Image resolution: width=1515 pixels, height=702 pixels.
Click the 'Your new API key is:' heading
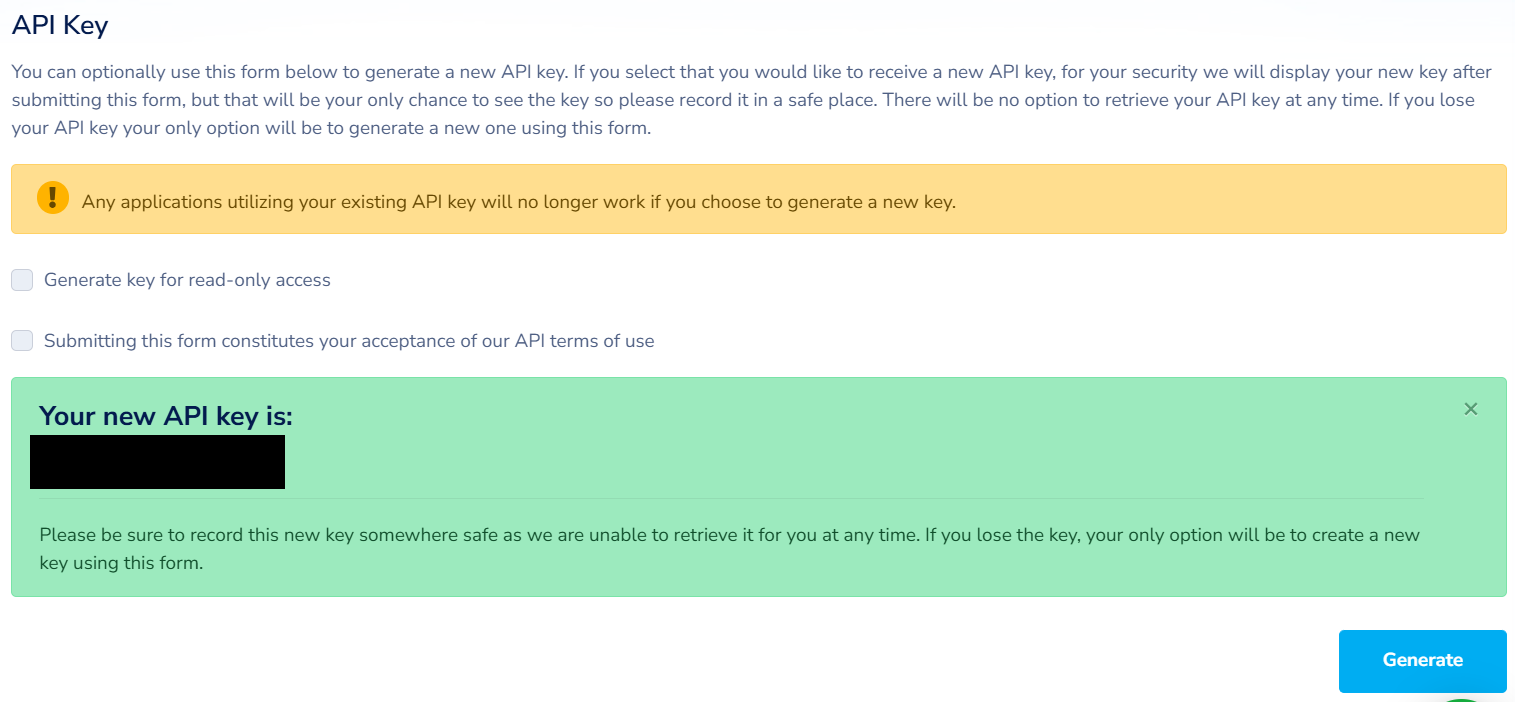[166, 416]
